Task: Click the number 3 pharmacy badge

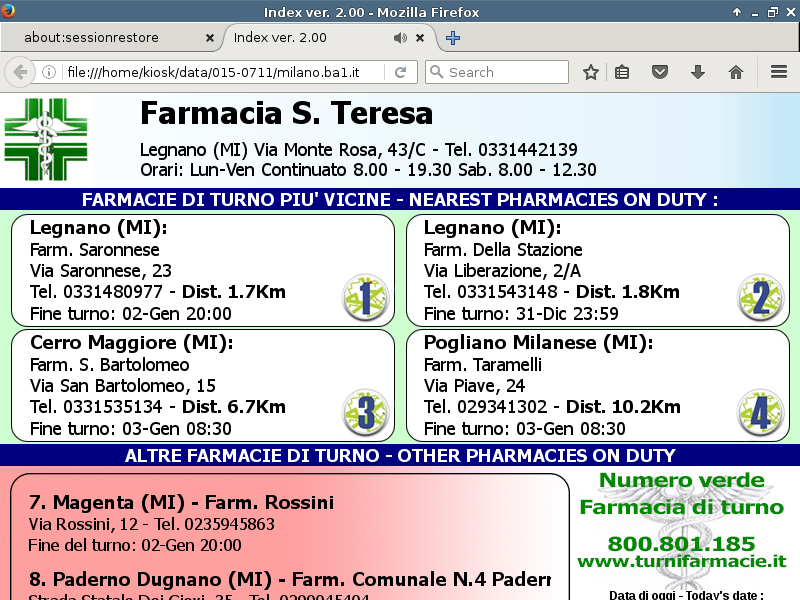Action: [364, 412]
